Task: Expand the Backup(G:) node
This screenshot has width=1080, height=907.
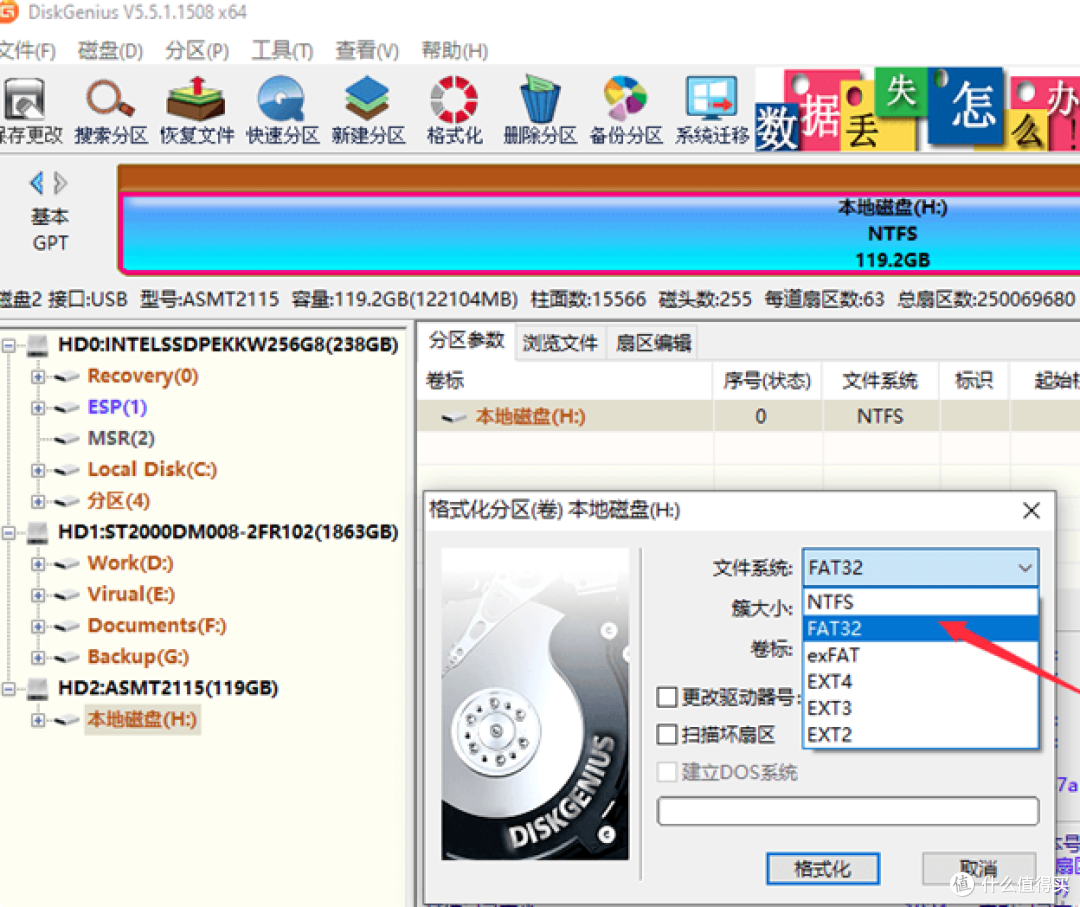Action: tap(38, 658)
